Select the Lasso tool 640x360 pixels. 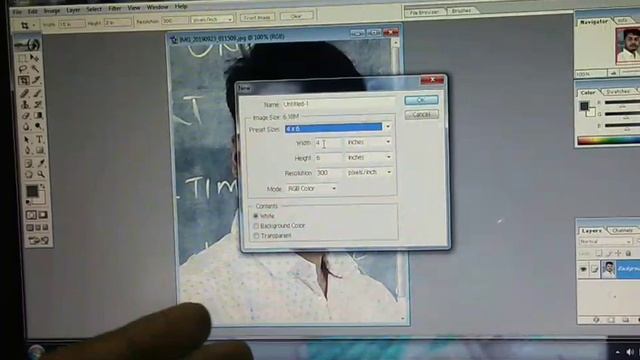tap(24, 69)
